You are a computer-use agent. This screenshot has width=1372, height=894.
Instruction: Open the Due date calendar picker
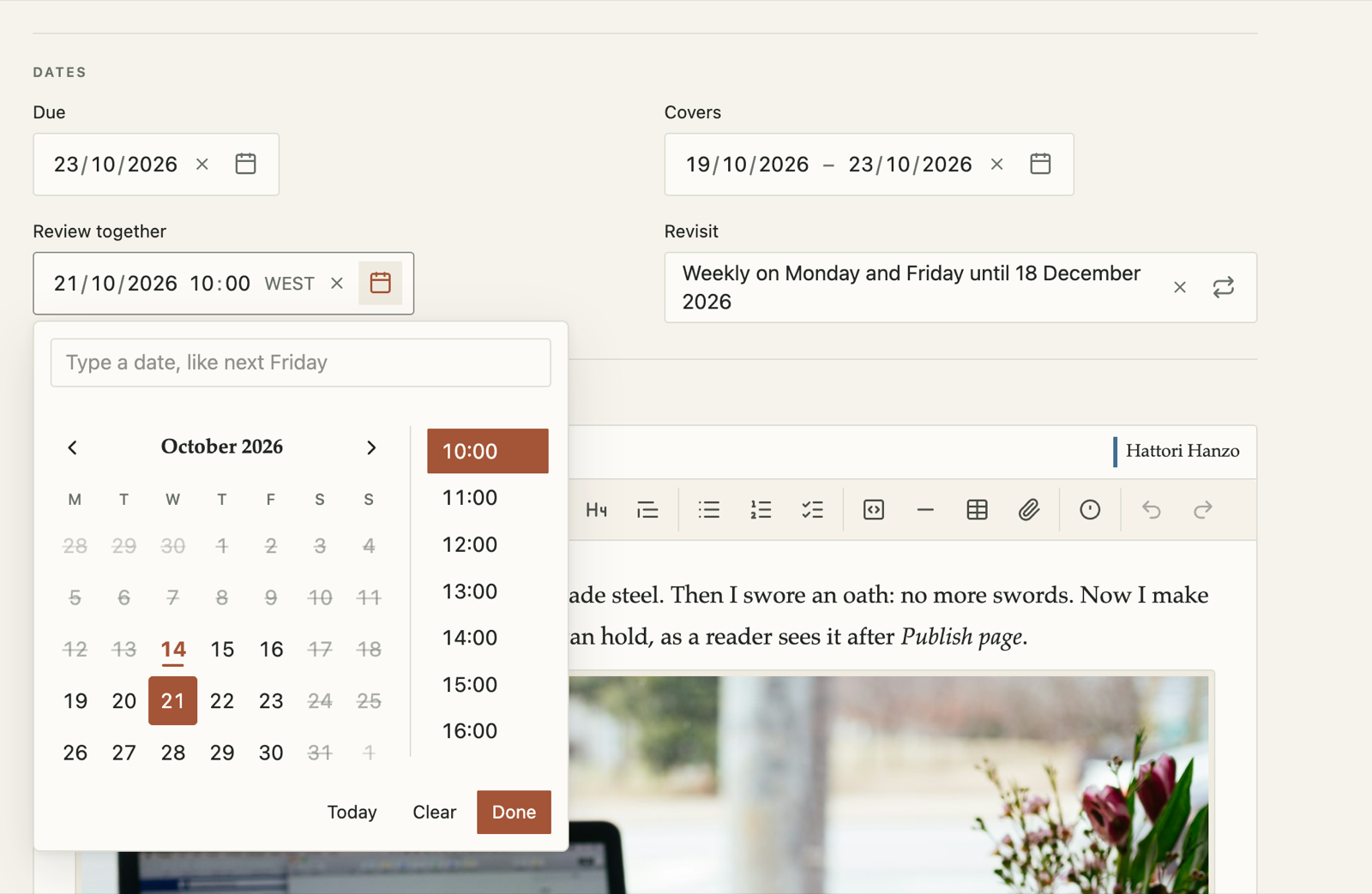coord(245,164)
